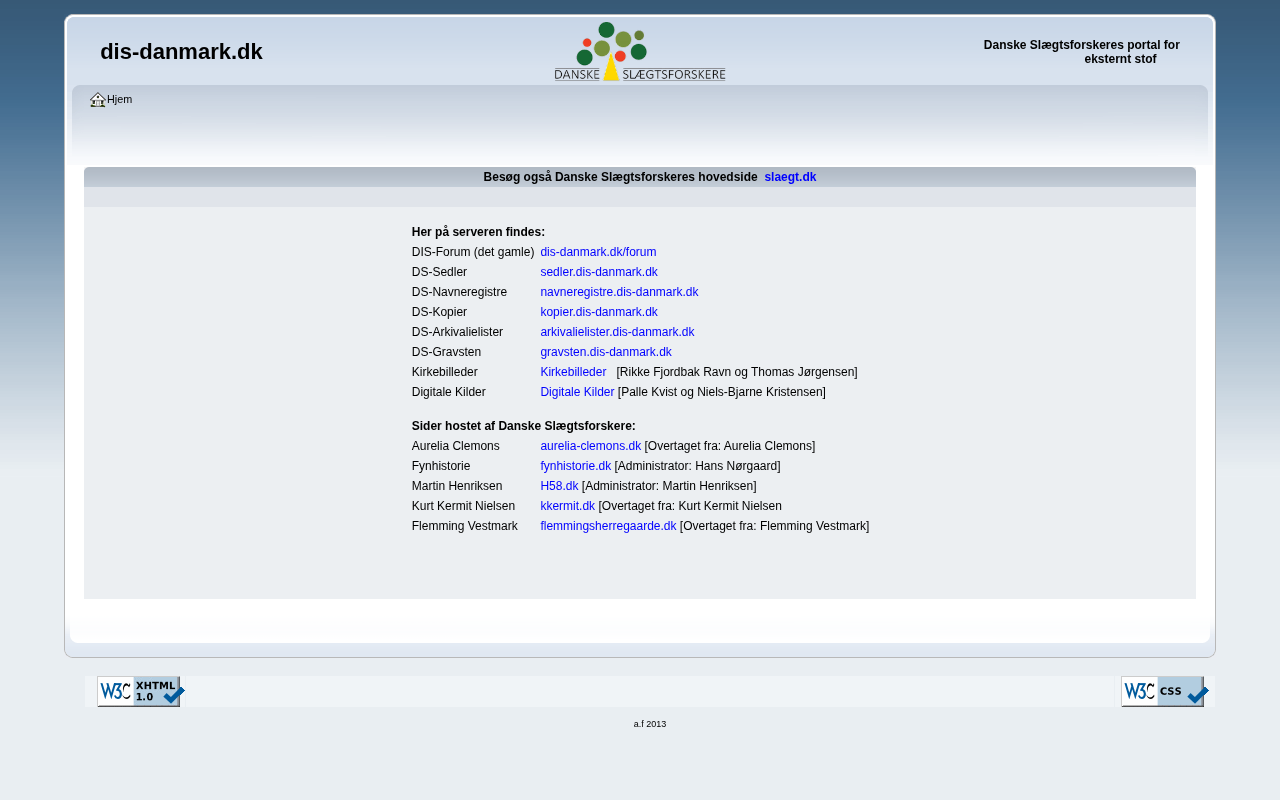Open sedler.dis-danmark.dk link
Viewport: 1280px width, 800px height.
point(599,272)
